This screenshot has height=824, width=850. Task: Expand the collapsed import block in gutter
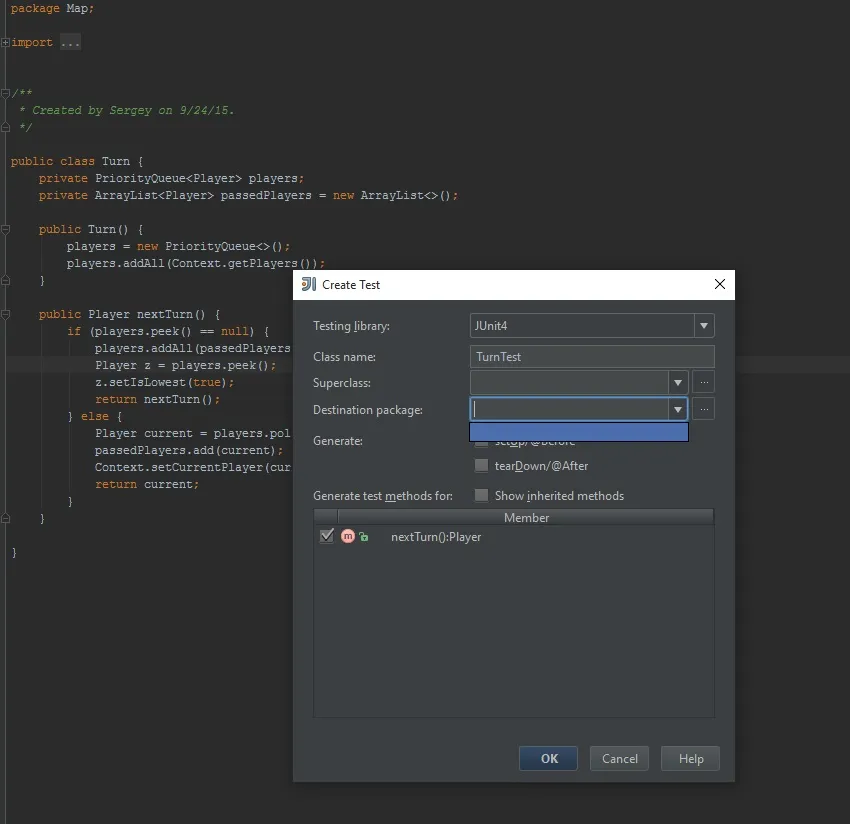(5, 43)
